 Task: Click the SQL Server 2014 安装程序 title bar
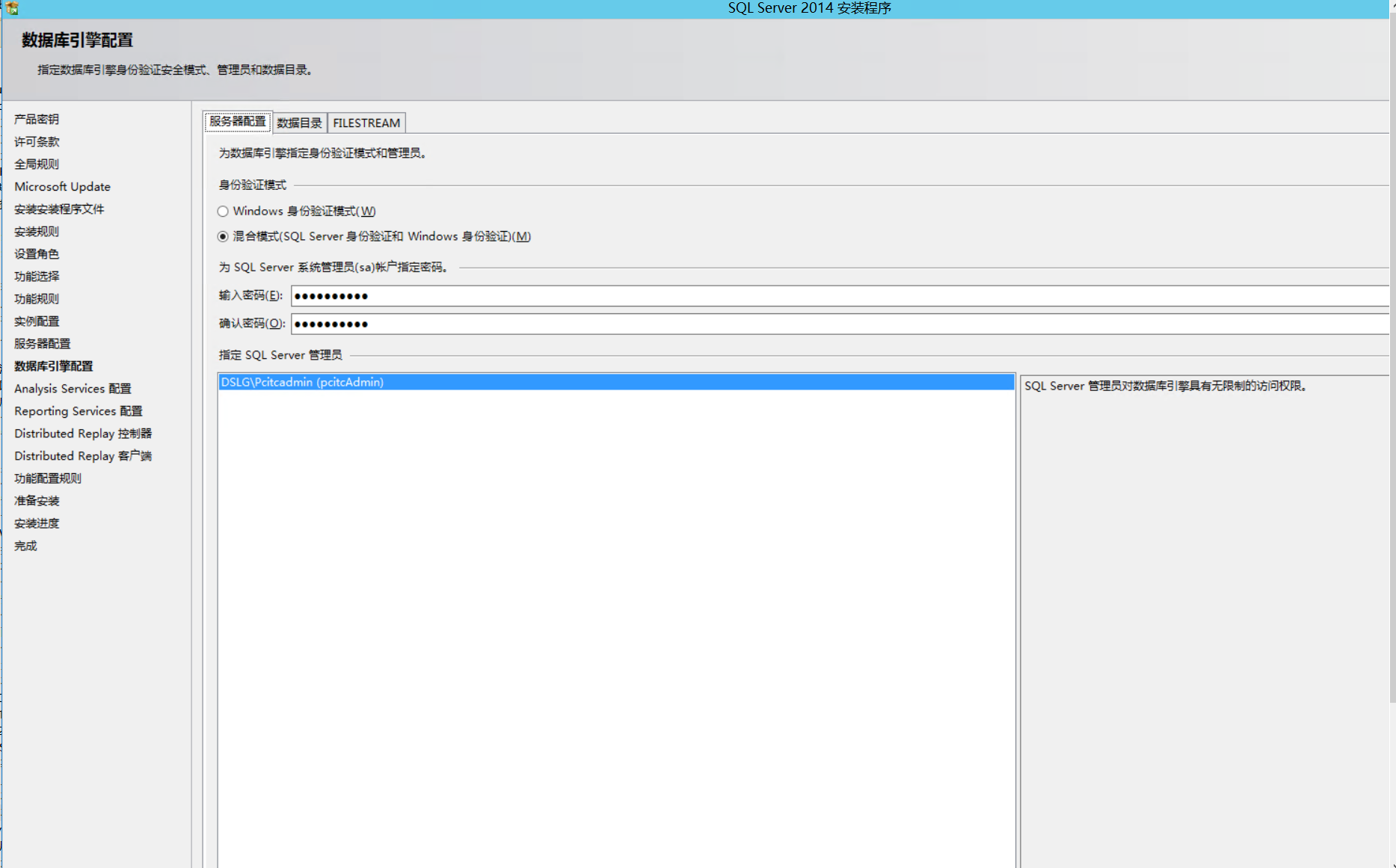pos(810,8)
